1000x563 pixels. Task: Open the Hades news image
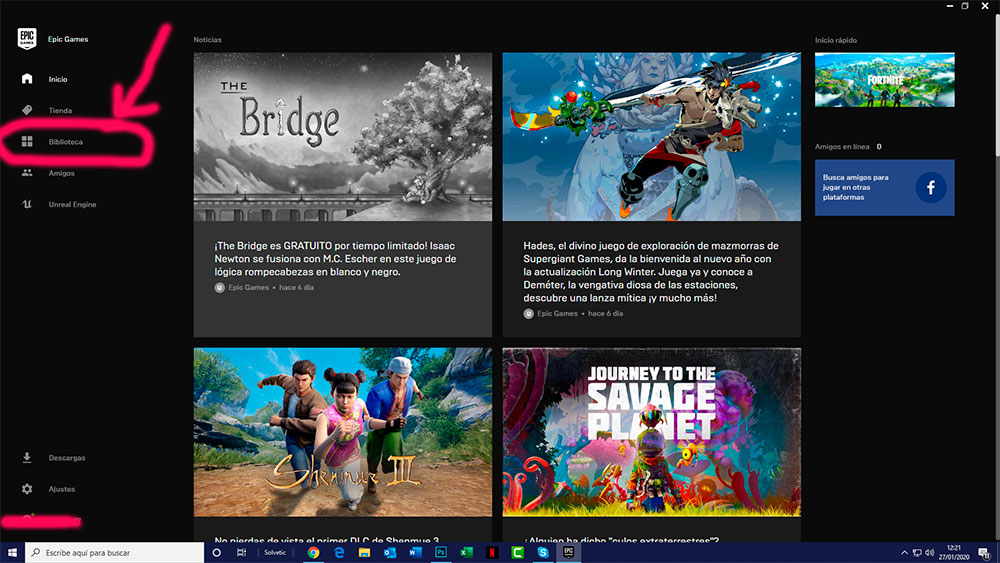coord(652,136)
